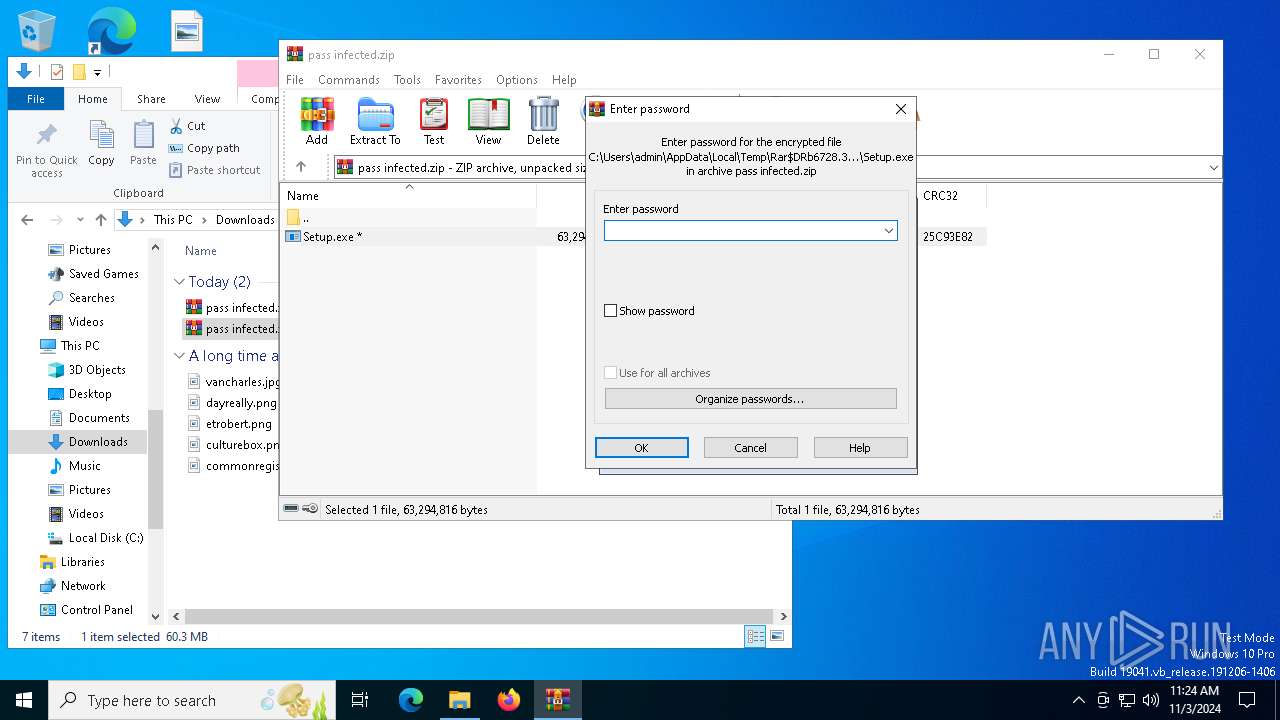Go up one folder in Explorer

[x=101, y=220]
